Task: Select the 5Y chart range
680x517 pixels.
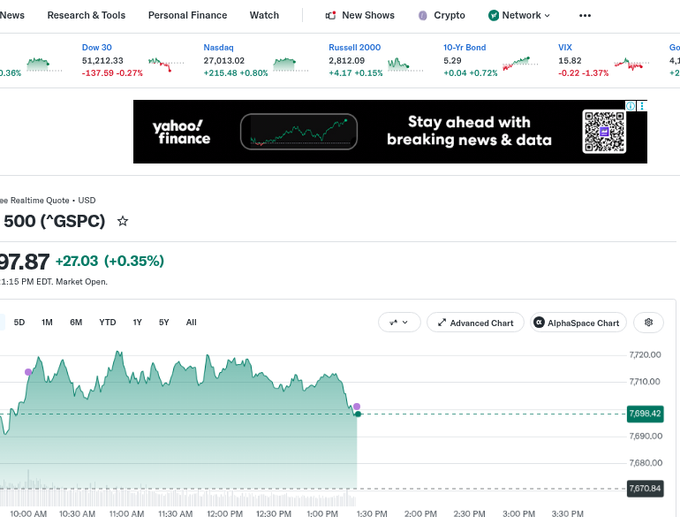Action: pyautogui.click(x=163, y=322)
